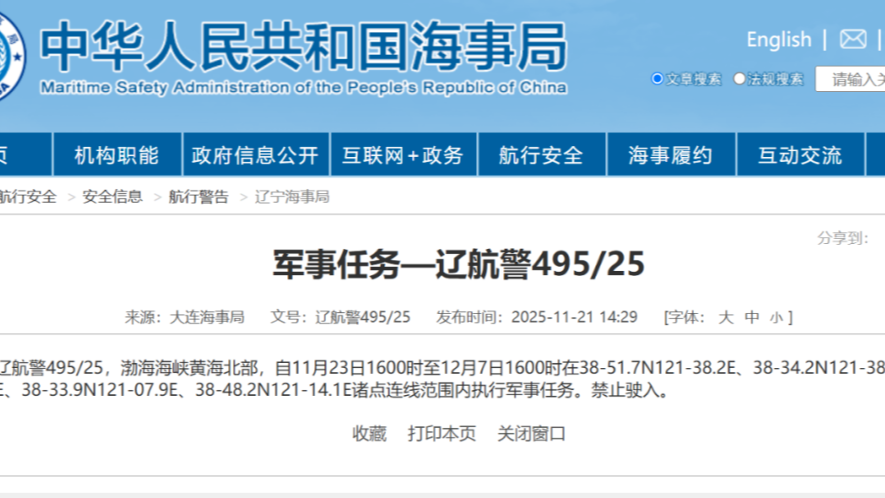Viewport: 885px width, 498px height.
Task: Click 关闭窗口 to close window
Action: 531,433
